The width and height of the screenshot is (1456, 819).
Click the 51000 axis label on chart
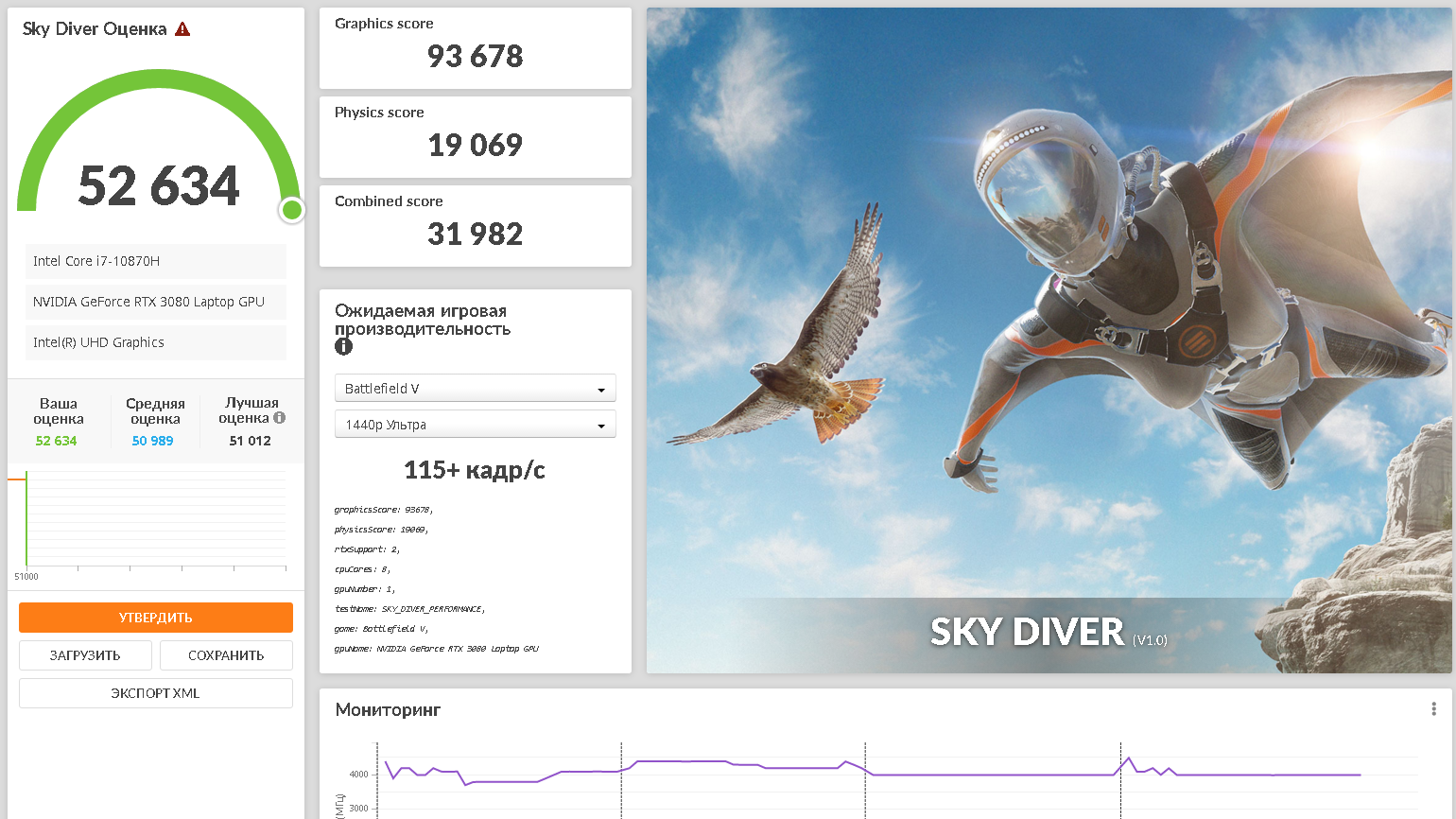click(26, 576)
